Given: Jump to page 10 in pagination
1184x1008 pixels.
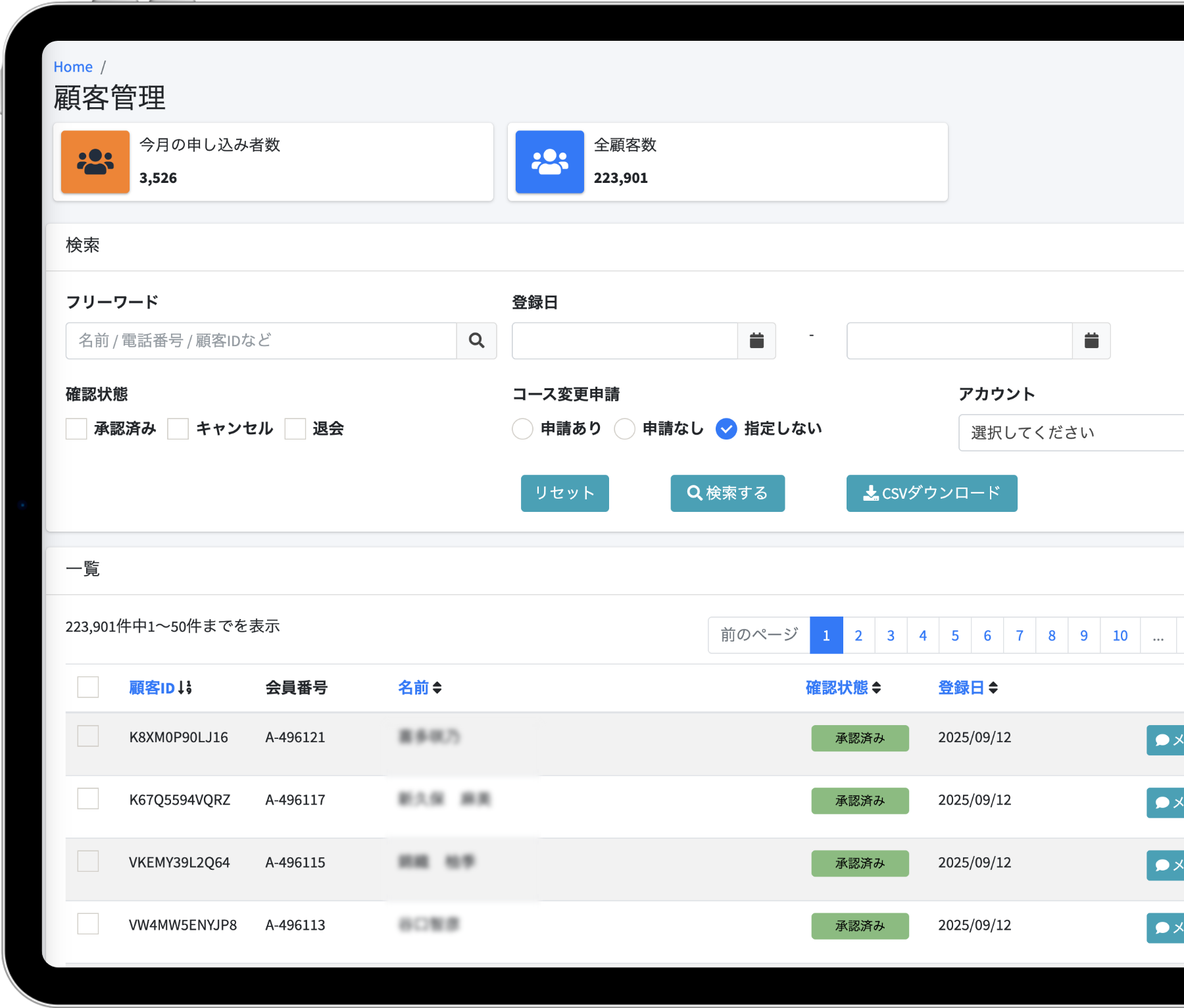Looking at the screenshot, I should 1120,636.
